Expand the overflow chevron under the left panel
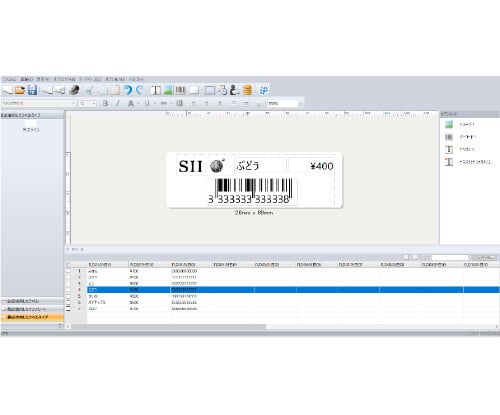This screenshot has height=415, width=500. (60, 326)
